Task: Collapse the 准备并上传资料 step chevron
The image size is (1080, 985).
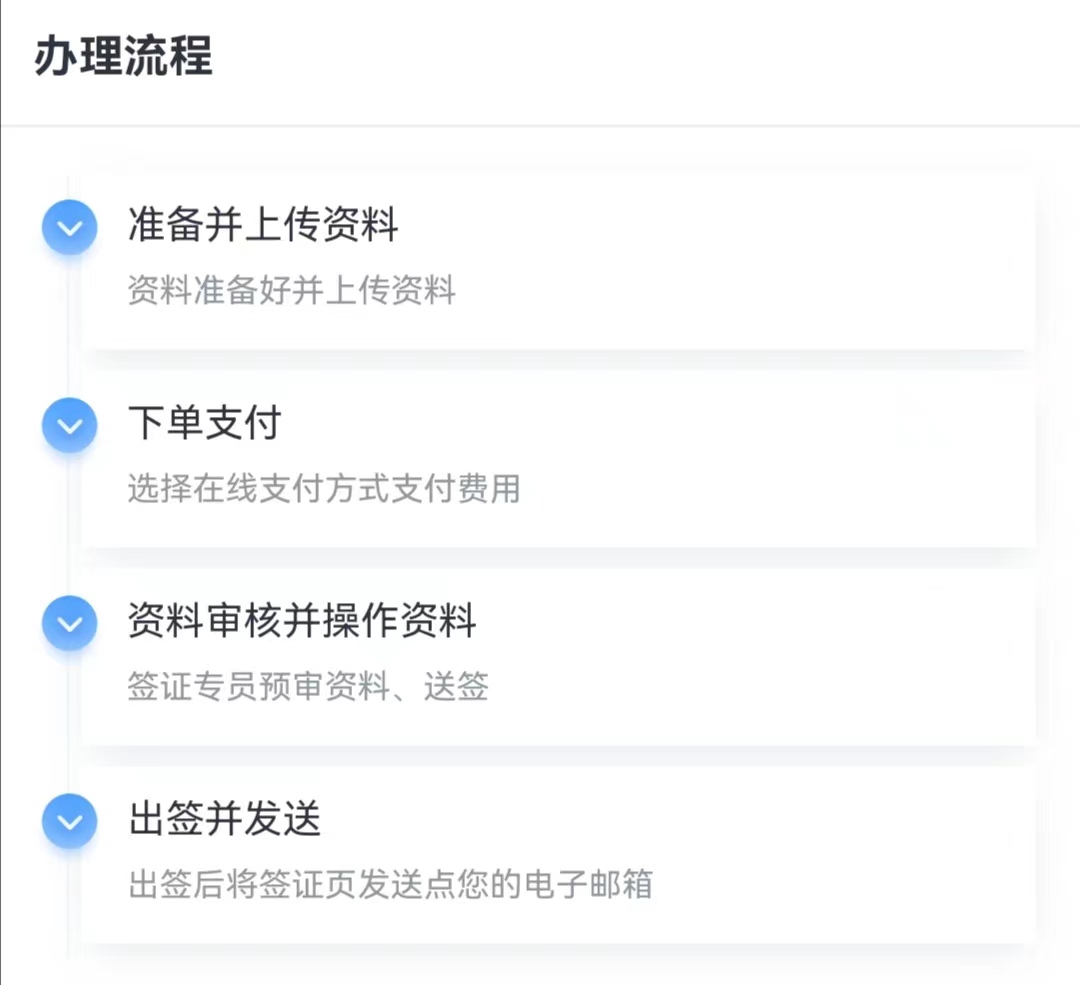Action: pos(70,227)
